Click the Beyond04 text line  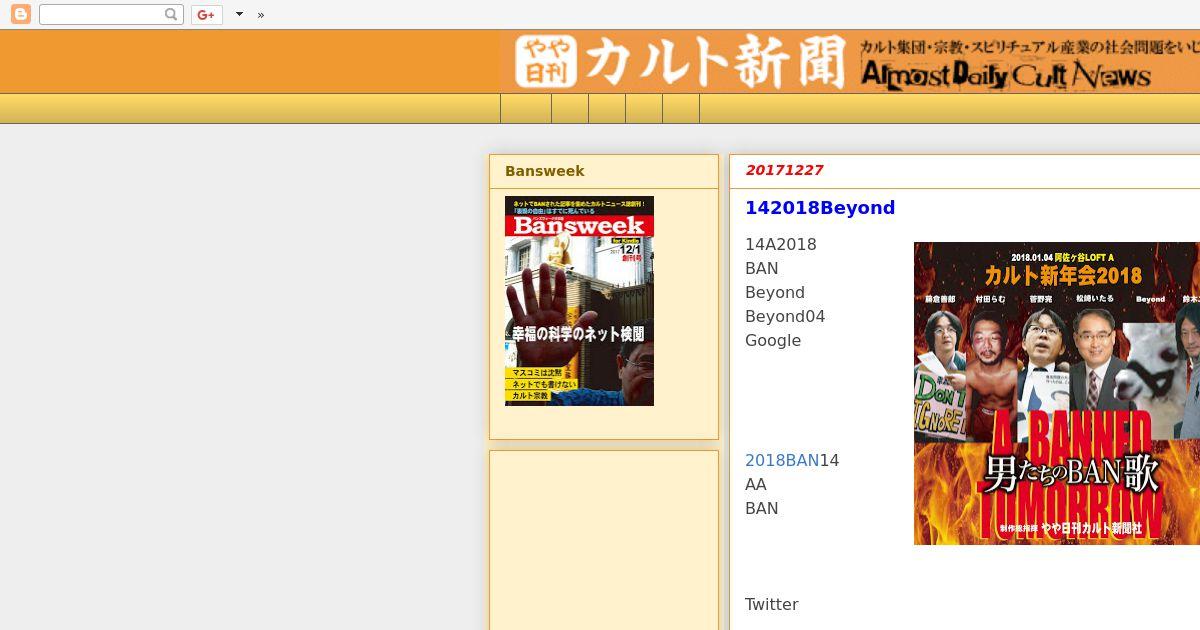(x=785, y=316)
